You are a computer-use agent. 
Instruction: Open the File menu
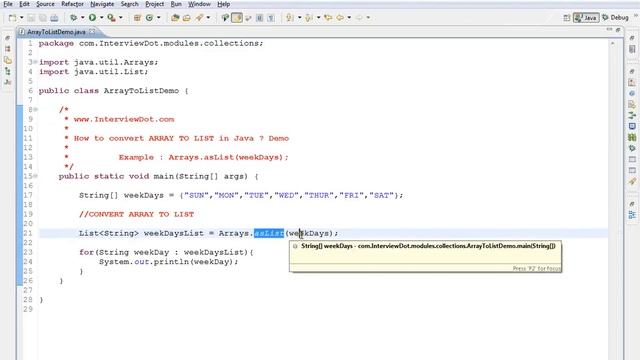point(8,4)
